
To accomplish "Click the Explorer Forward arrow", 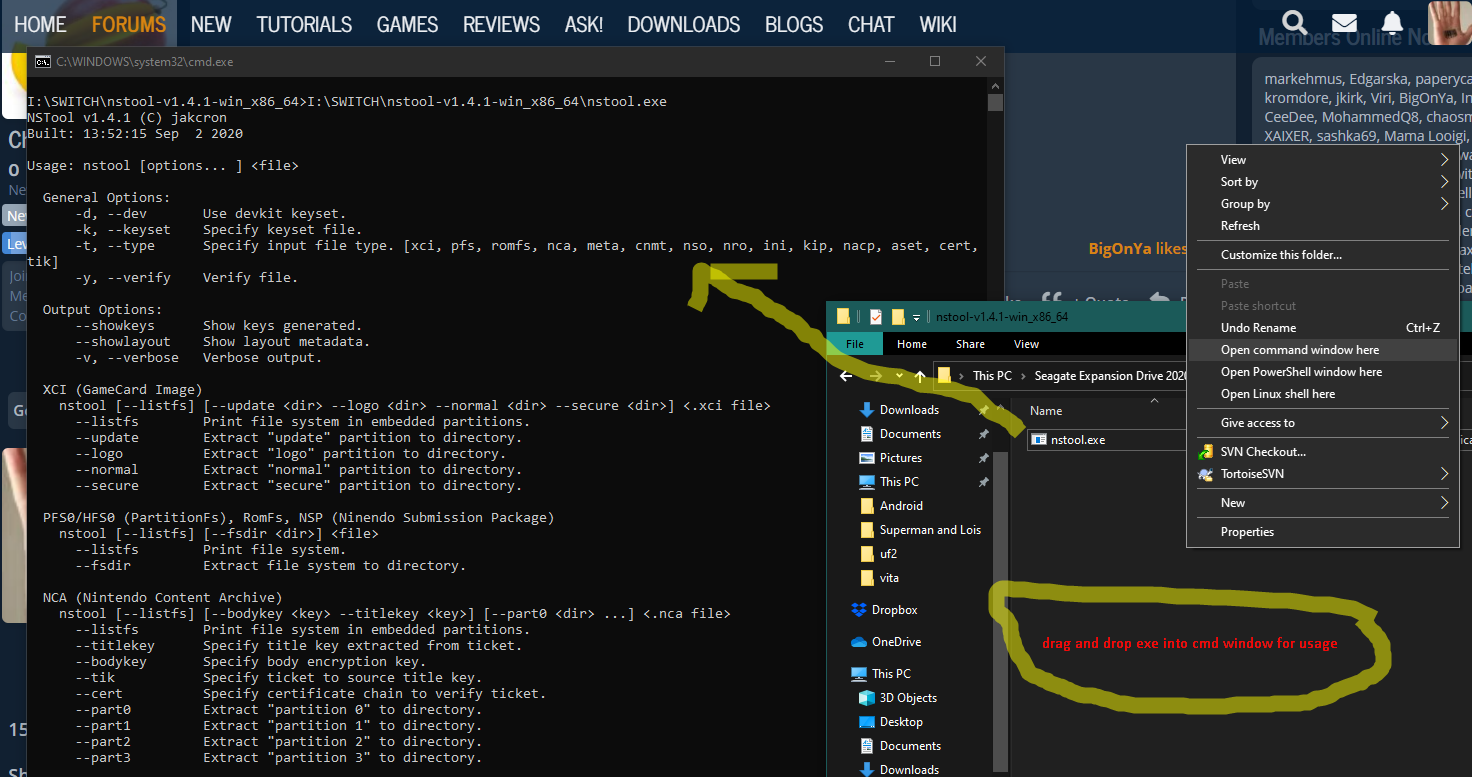I will [x=878, y=376].
